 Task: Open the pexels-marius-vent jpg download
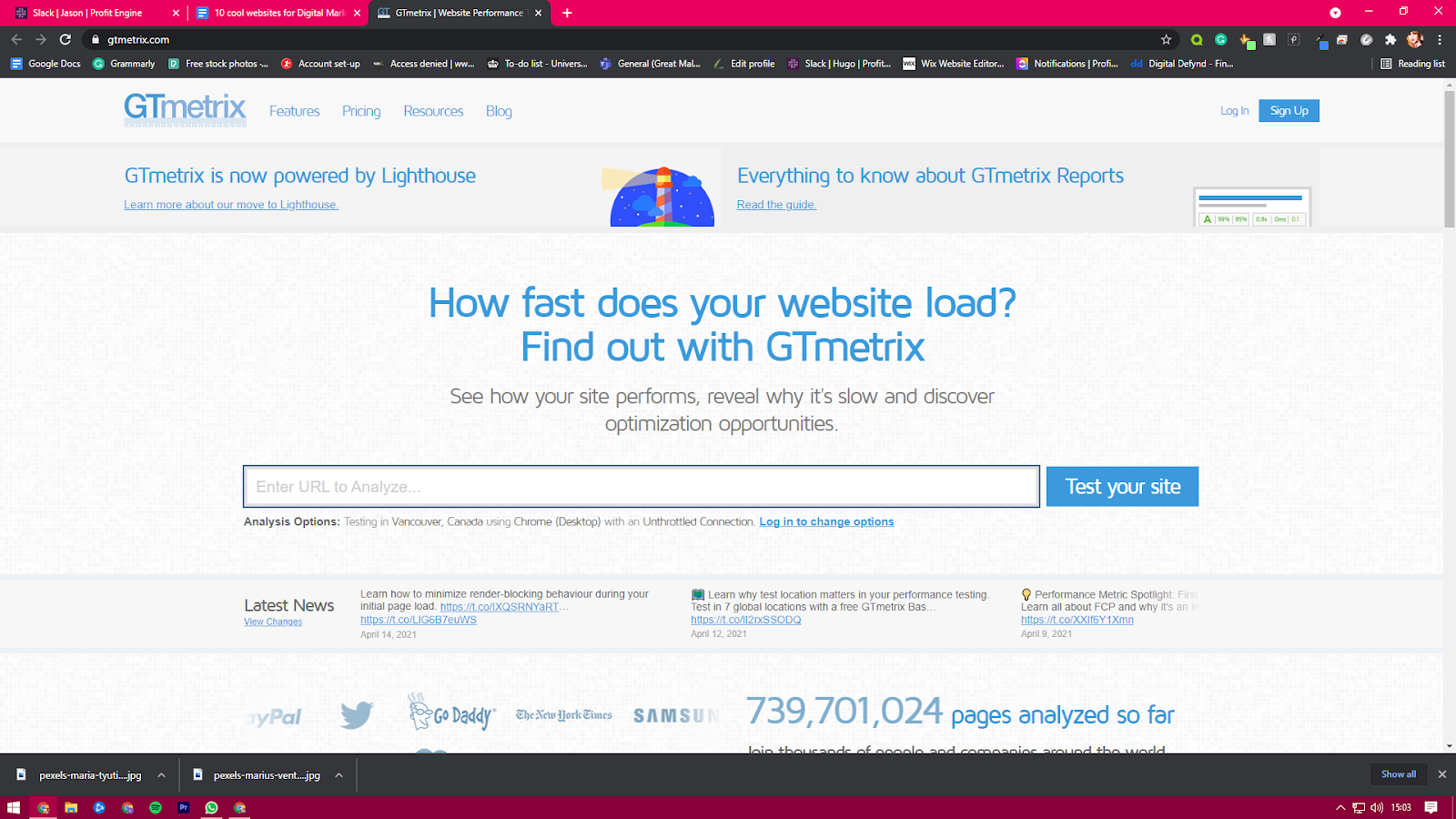(258, 775)
